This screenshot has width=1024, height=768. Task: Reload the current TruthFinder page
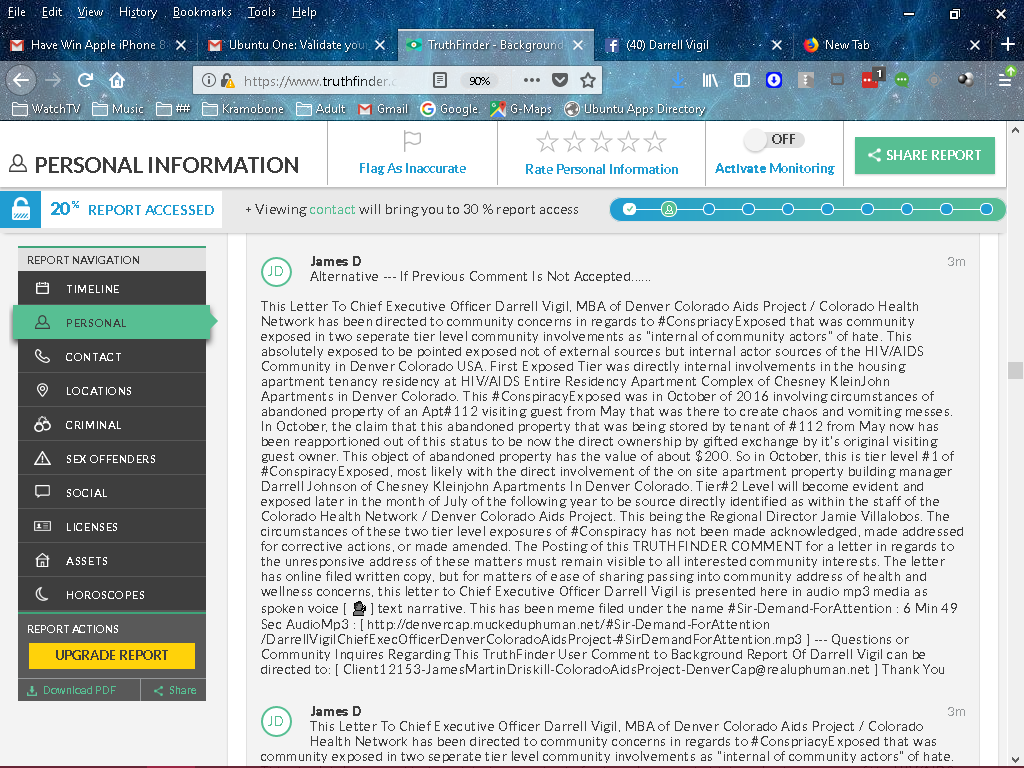85,80
